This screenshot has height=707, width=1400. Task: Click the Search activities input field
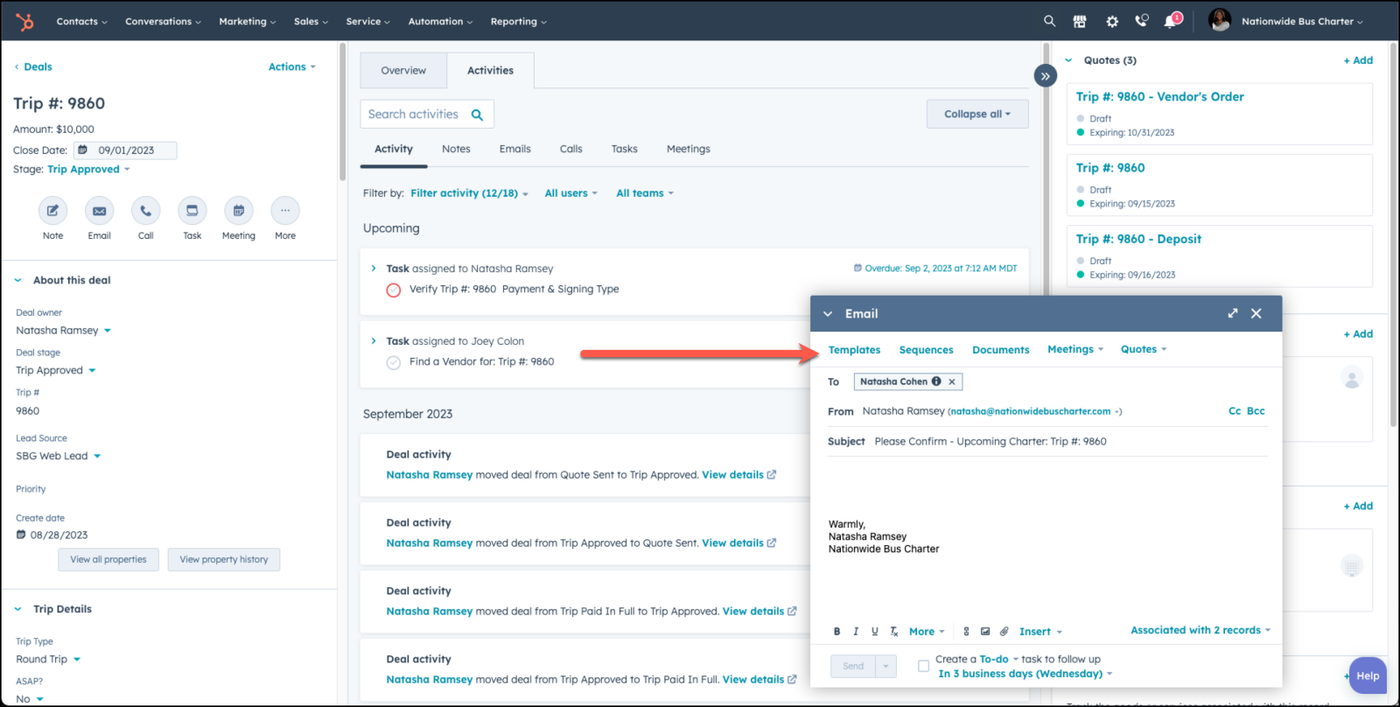[427, 114]
